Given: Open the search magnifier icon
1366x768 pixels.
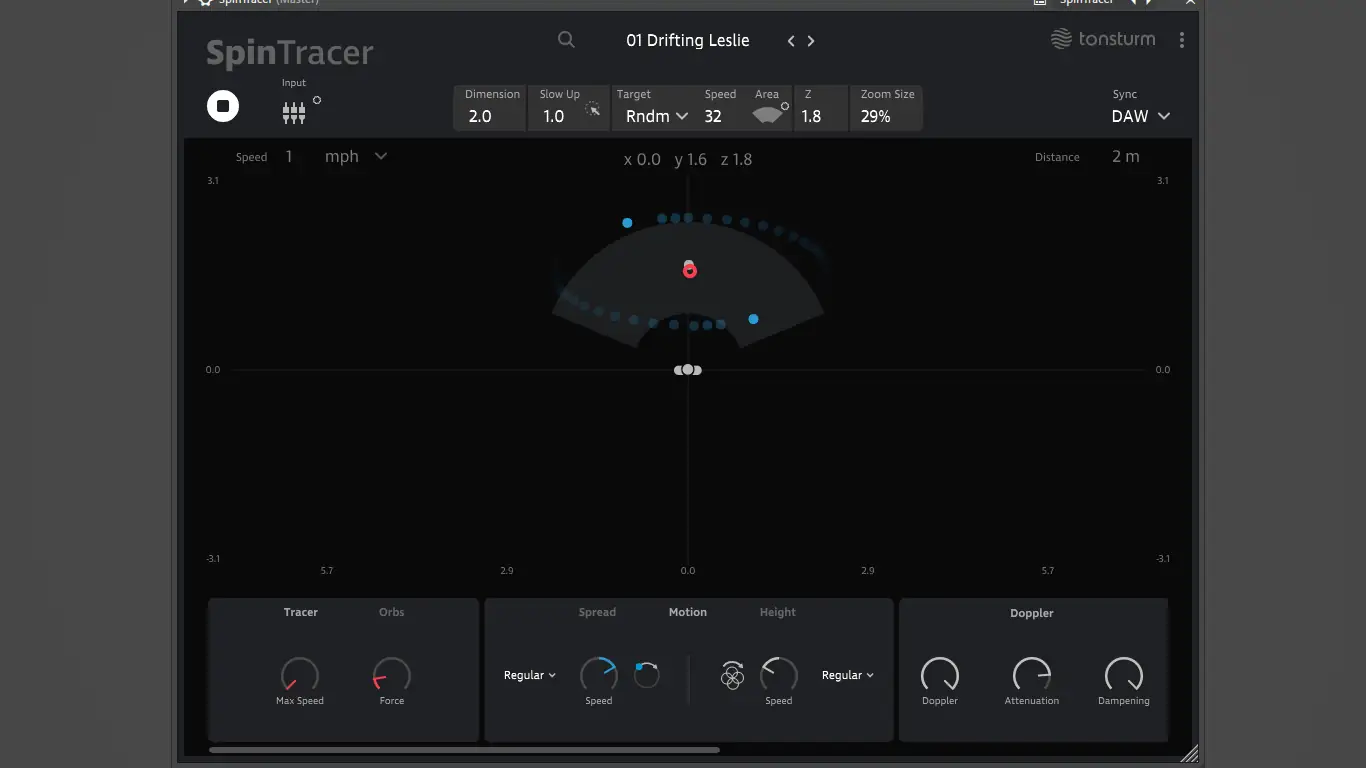Looking at the screenshot, I should (x=566, y=40).
